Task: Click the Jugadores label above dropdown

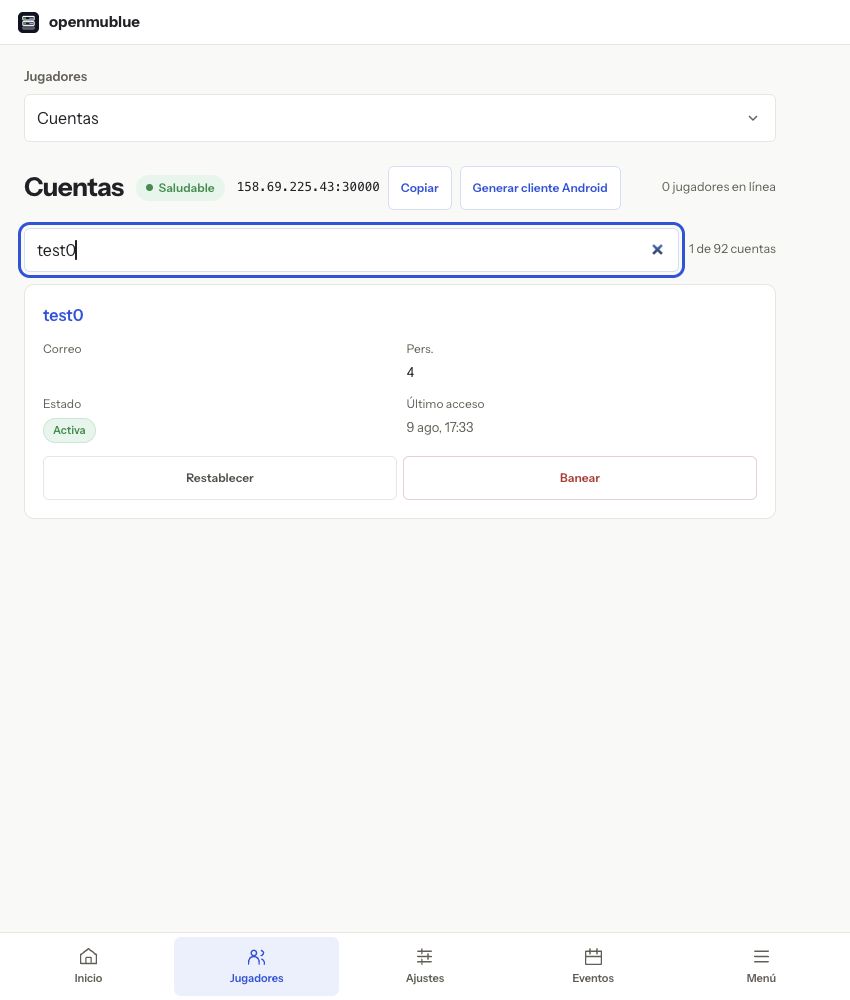Action: click(55, 77)
